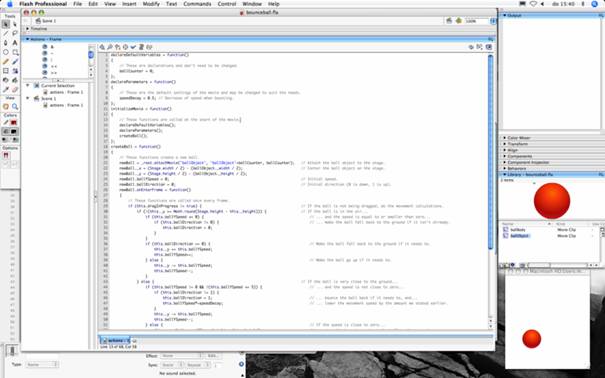Select the Text tool in Tools panel

click(x=15, y=42)
